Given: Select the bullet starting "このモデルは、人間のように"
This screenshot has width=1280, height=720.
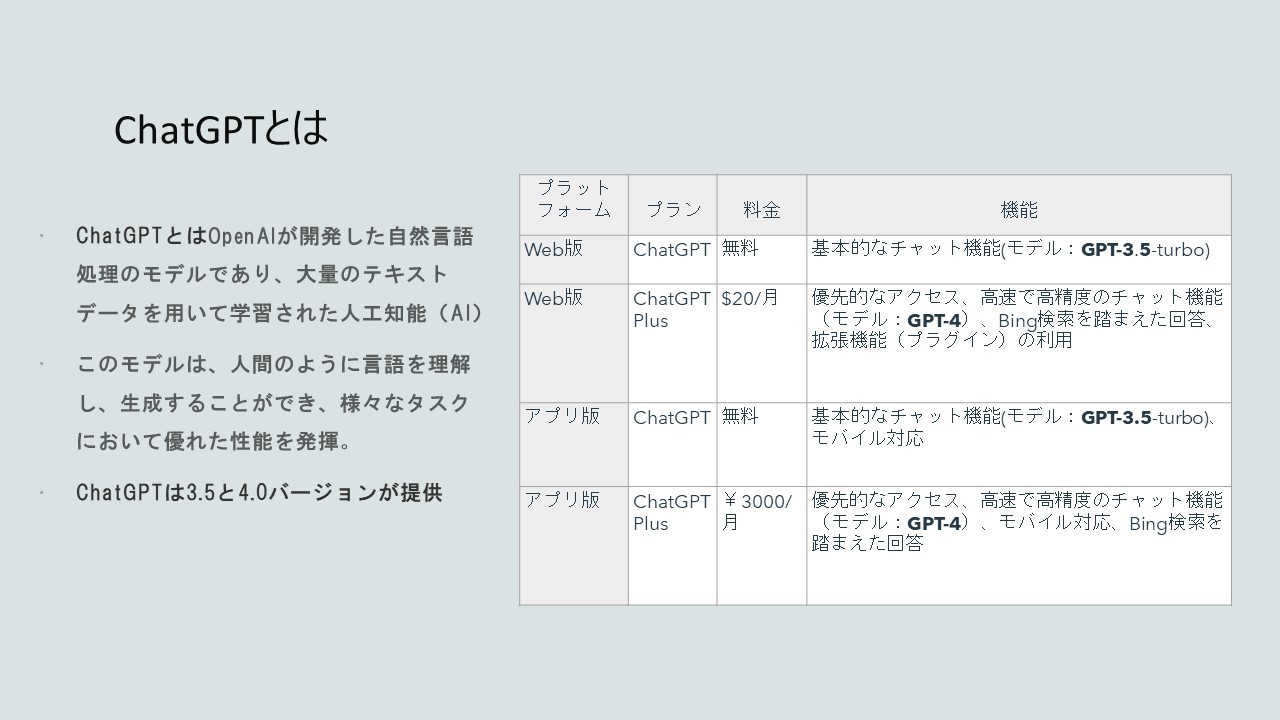Looking at the screenshot, I should (x=273, y=403).
